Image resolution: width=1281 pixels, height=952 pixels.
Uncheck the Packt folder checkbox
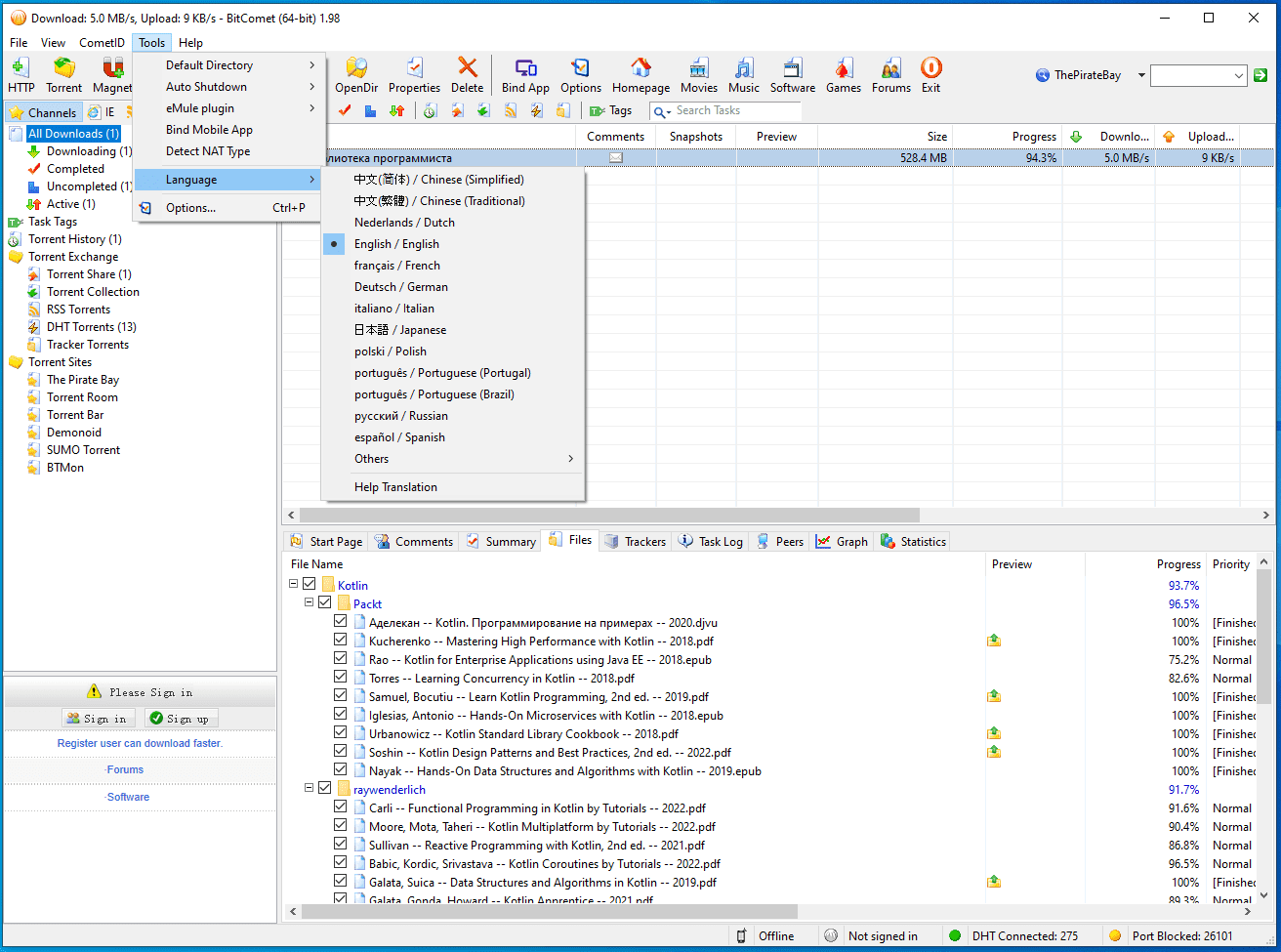point(325,603)
